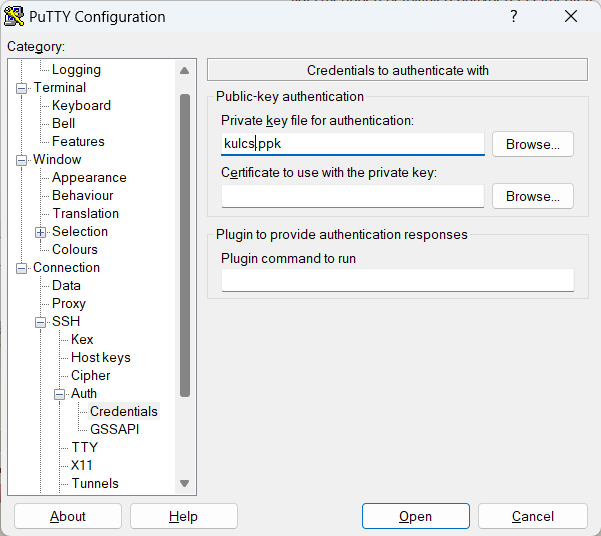Open the Appearance settings panel
Screen dimensions: 601x536
pos(89,178)
